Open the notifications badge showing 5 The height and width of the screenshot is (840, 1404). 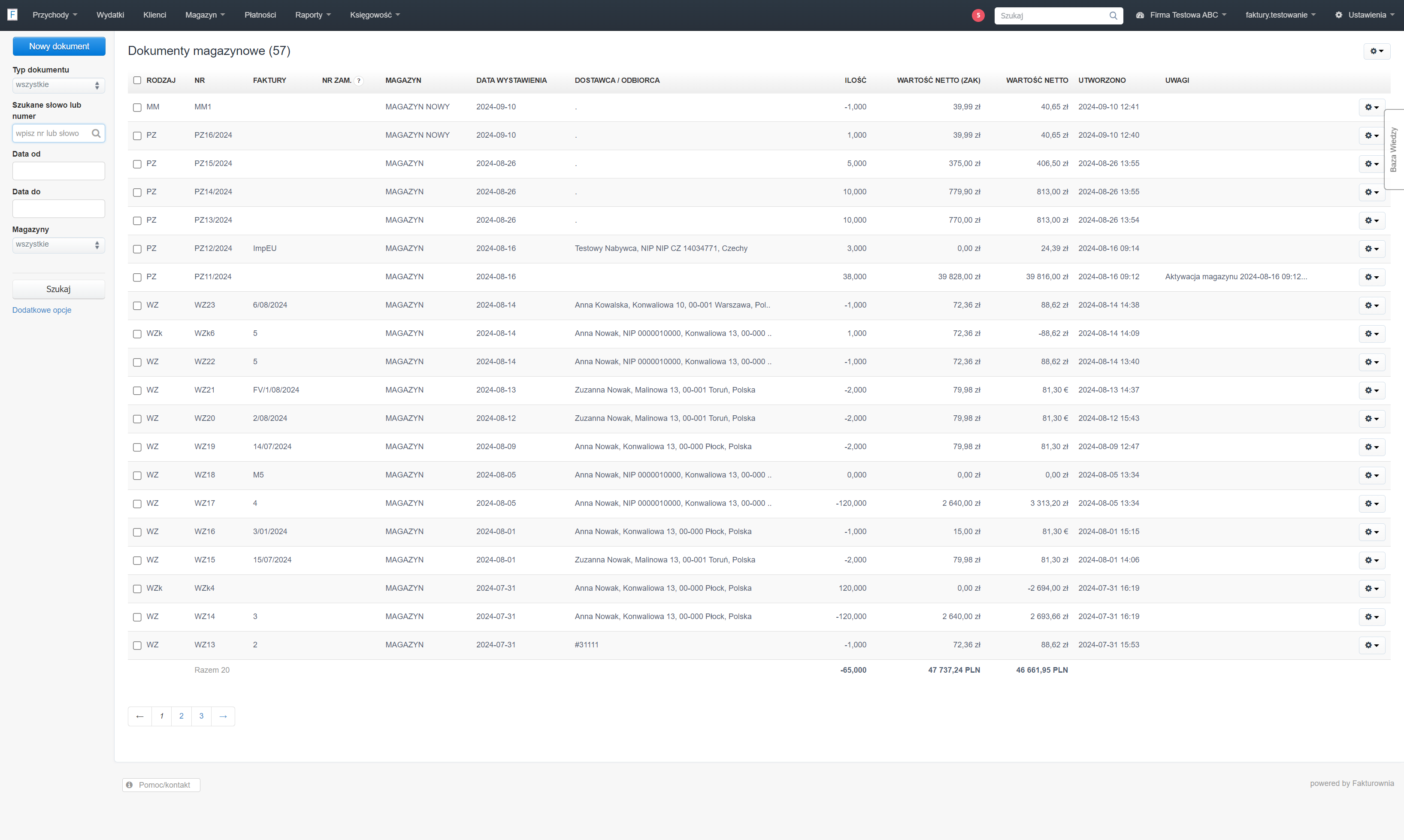pyautogui.click(x=978, y=15)
